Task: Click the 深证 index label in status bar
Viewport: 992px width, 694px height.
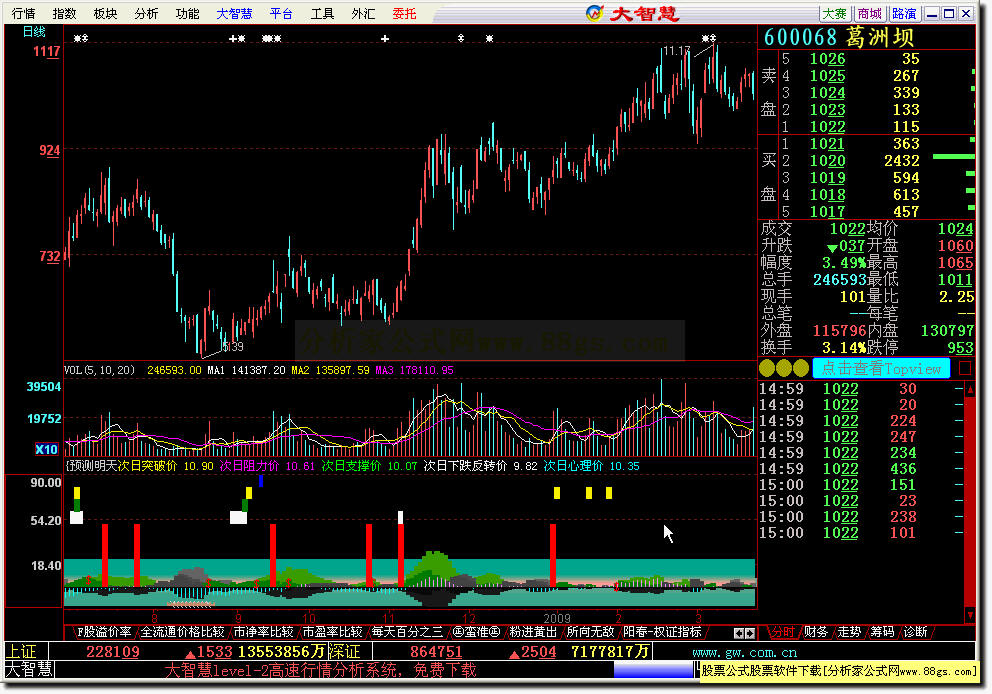Action: pyautogui.click(x=344, y=651)
